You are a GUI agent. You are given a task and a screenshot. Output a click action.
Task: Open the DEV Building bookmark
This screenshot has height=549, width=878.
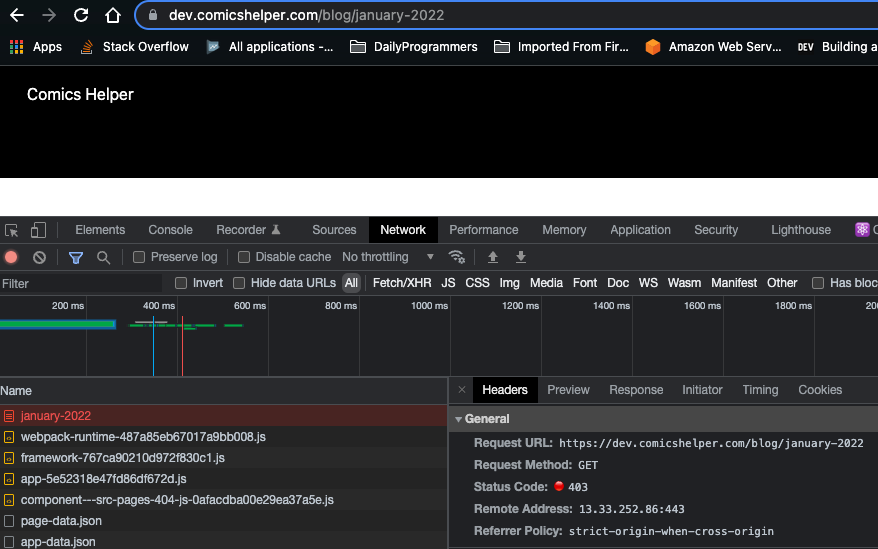click(838, 47)
